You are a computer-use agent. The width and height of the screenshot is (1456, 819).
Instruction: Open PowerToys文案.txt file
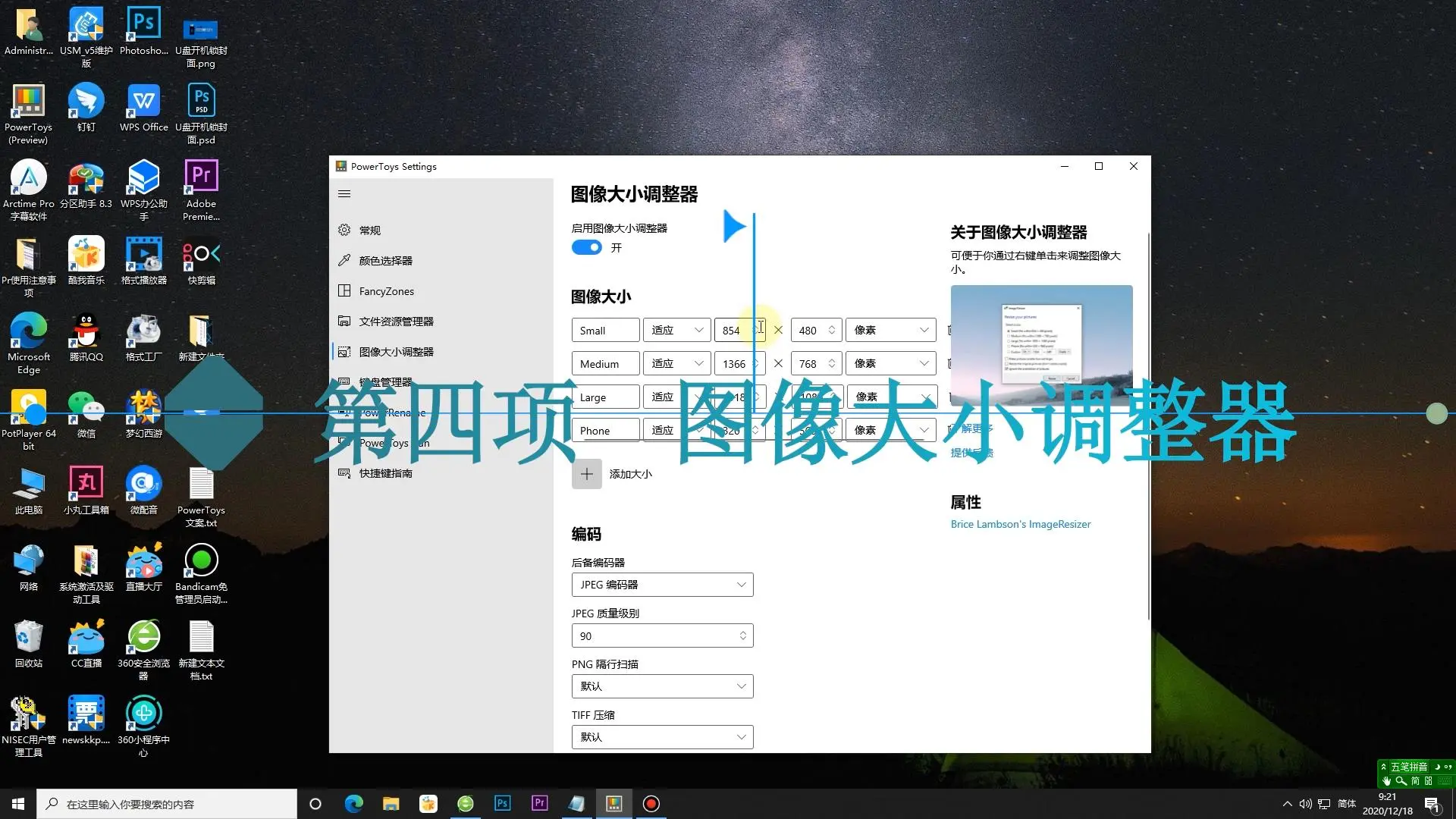pyautogui.click(x=201, y=497)
